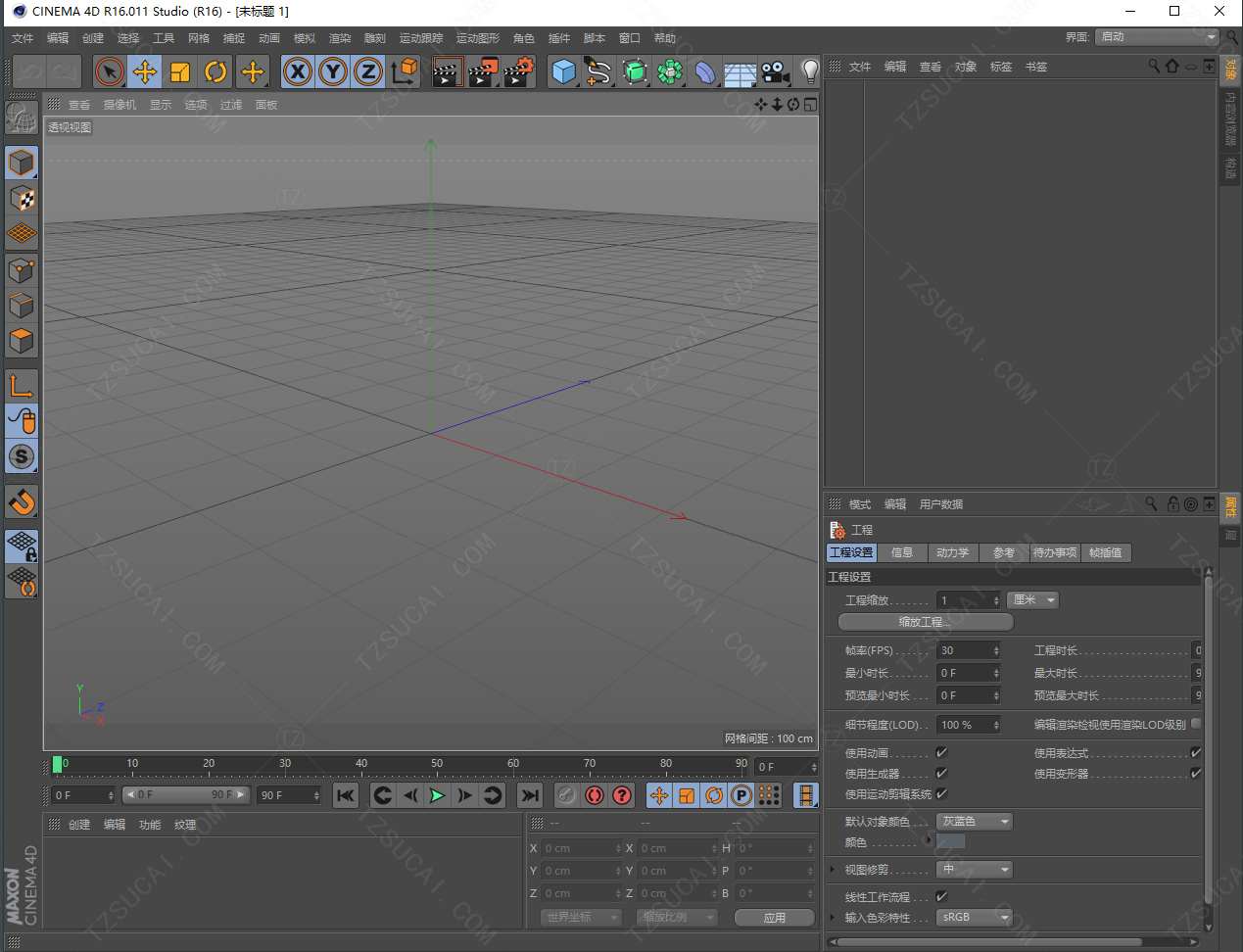Toggle the Linear Workflow checkbox
The height and width of the screenshot is (952, 1243).
pyautogui.click(x=941, y=896)
